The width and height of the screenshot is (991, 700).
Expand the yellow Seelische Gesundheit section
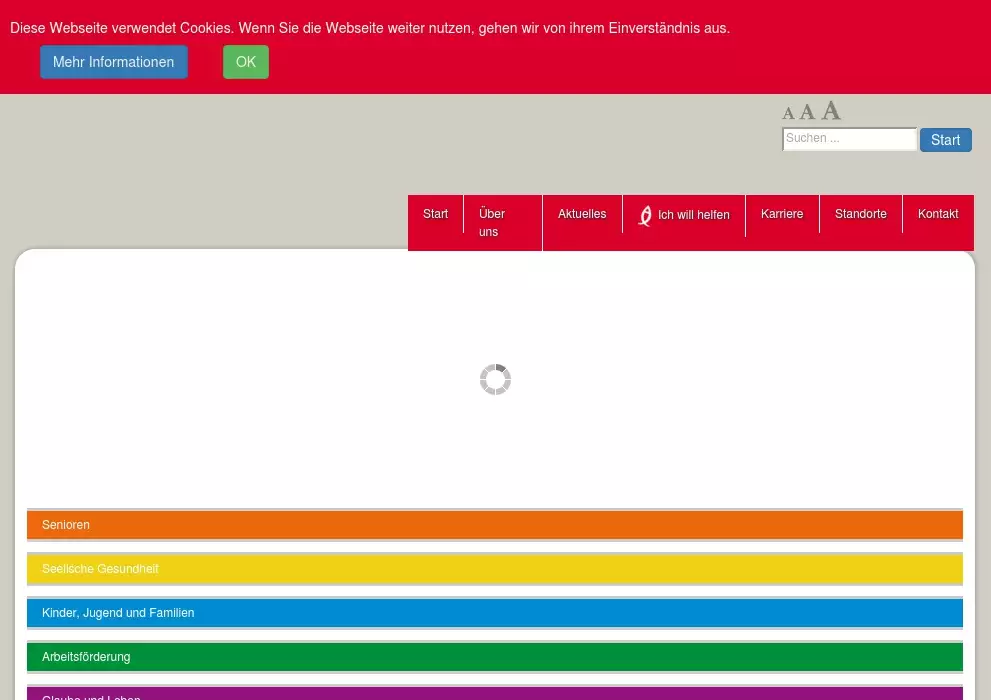[494, 569]
